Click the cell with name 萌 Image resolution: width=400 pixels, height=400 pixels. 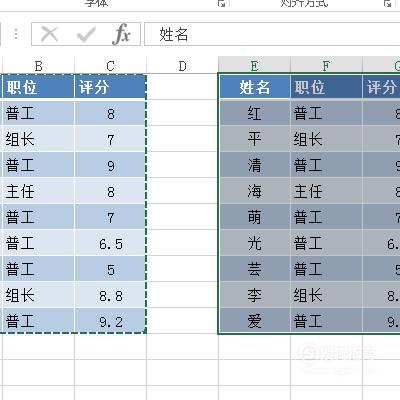(254, 217)
